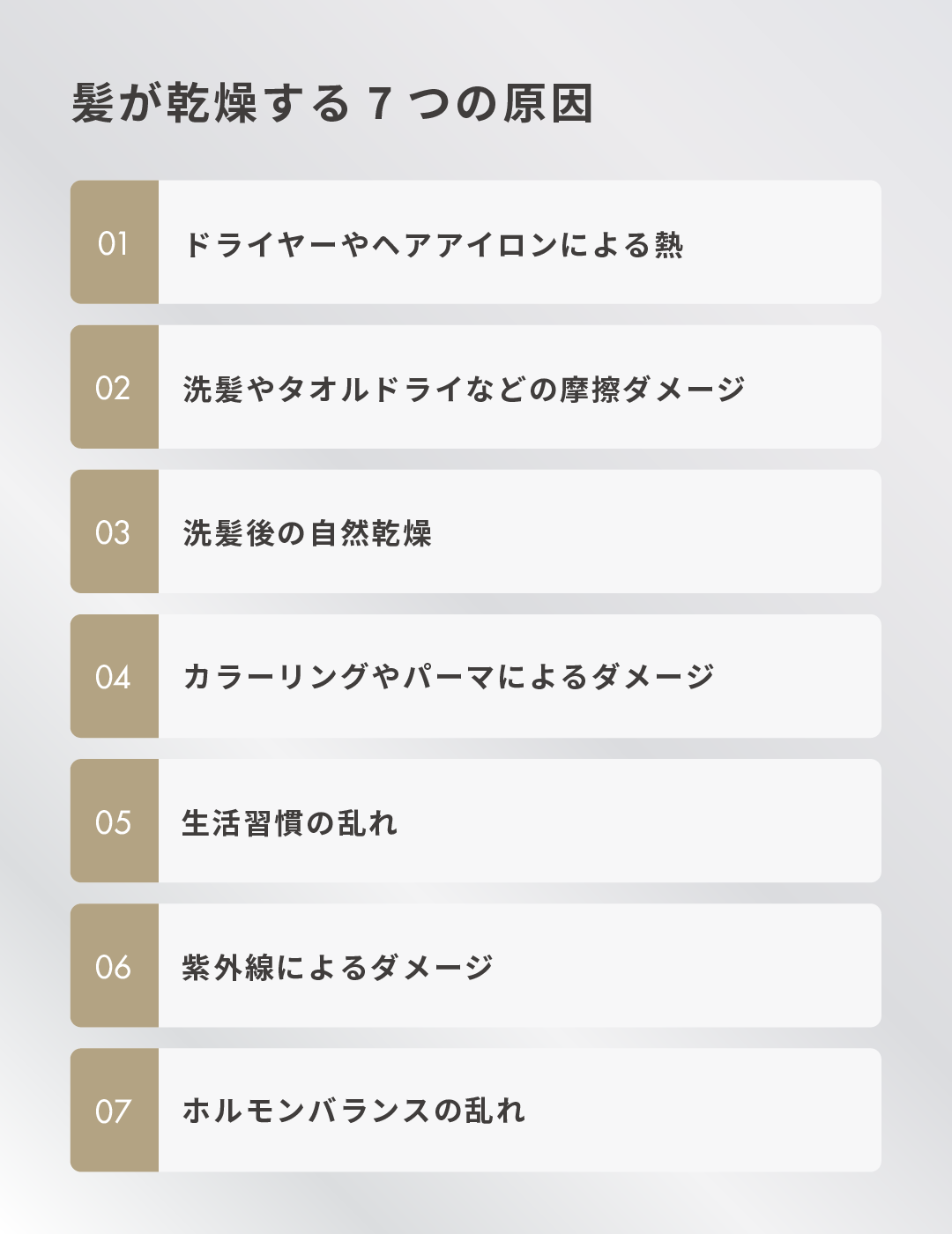Select the 03 number badge
The width and height of the screenshot is (952, 1234).
[x=115, y=532]
